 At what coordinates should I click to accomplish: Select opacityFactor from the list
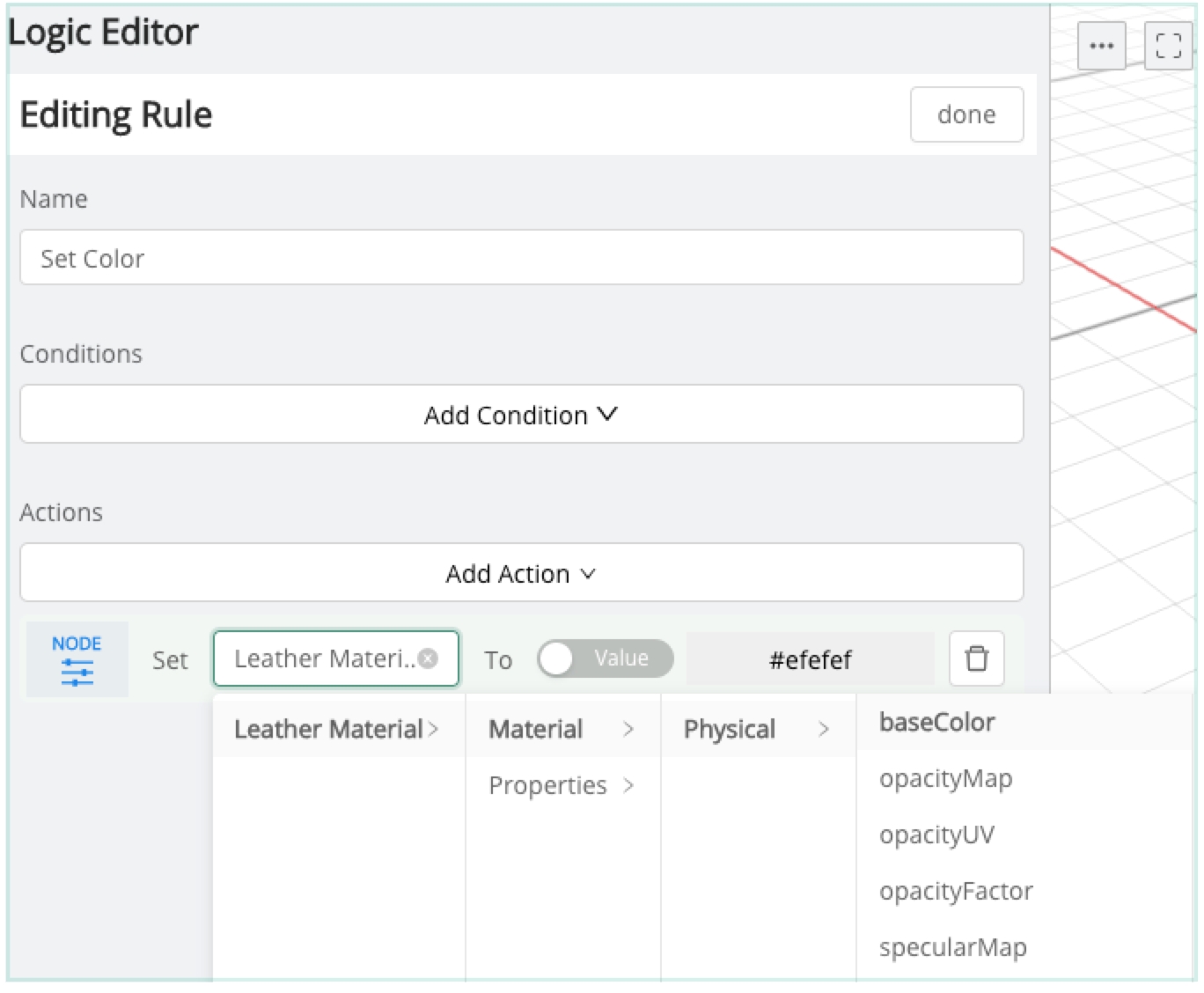pyautogui.click(x=956, y=891)
